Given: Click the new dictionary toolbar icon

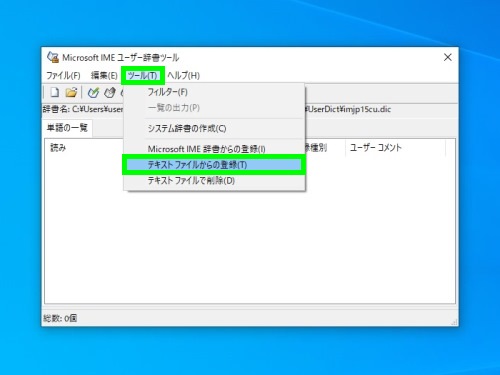Looking at the screenshot, I should coord(54,92).
